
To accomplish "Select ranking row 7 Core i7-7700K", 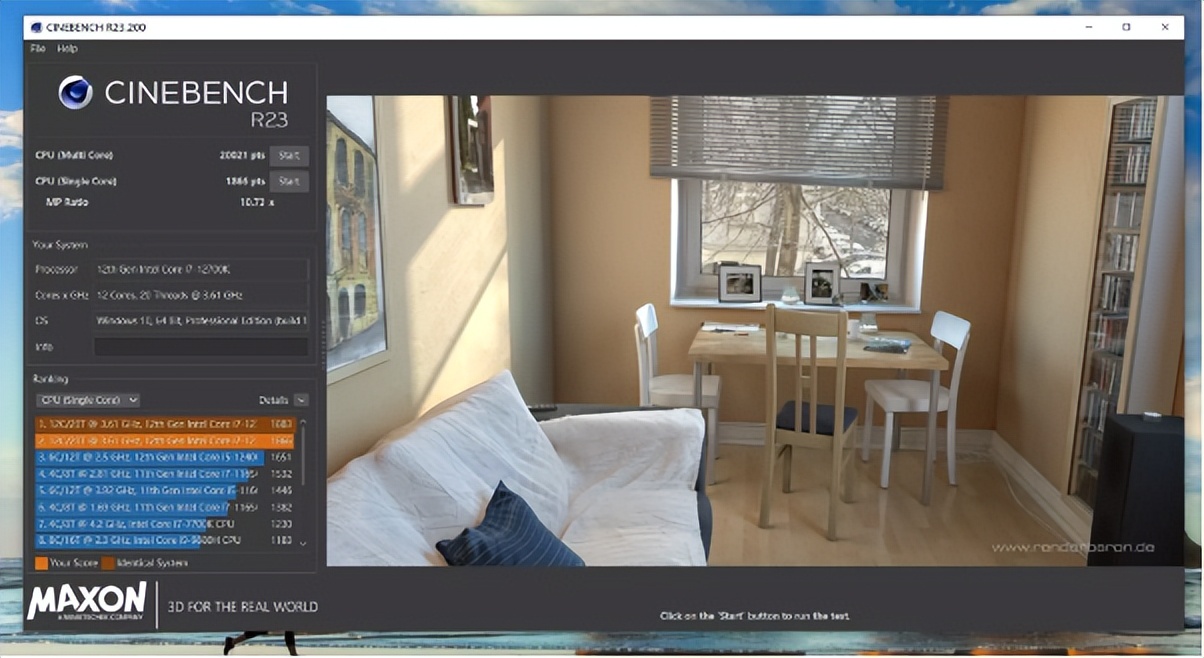I will [x=165, y=524].
